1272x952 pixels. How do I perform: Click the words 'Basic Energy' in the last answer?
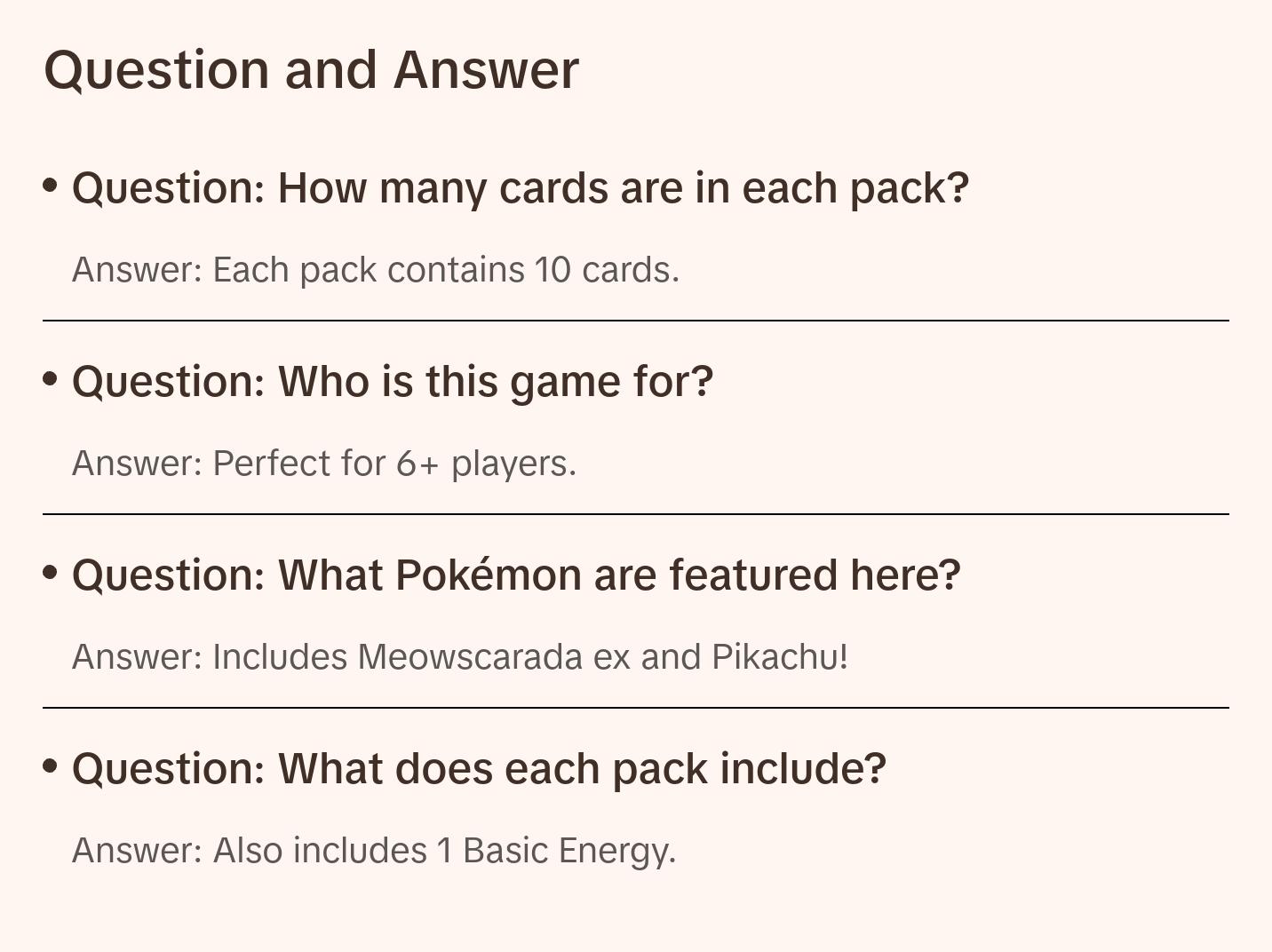point(569,851)
